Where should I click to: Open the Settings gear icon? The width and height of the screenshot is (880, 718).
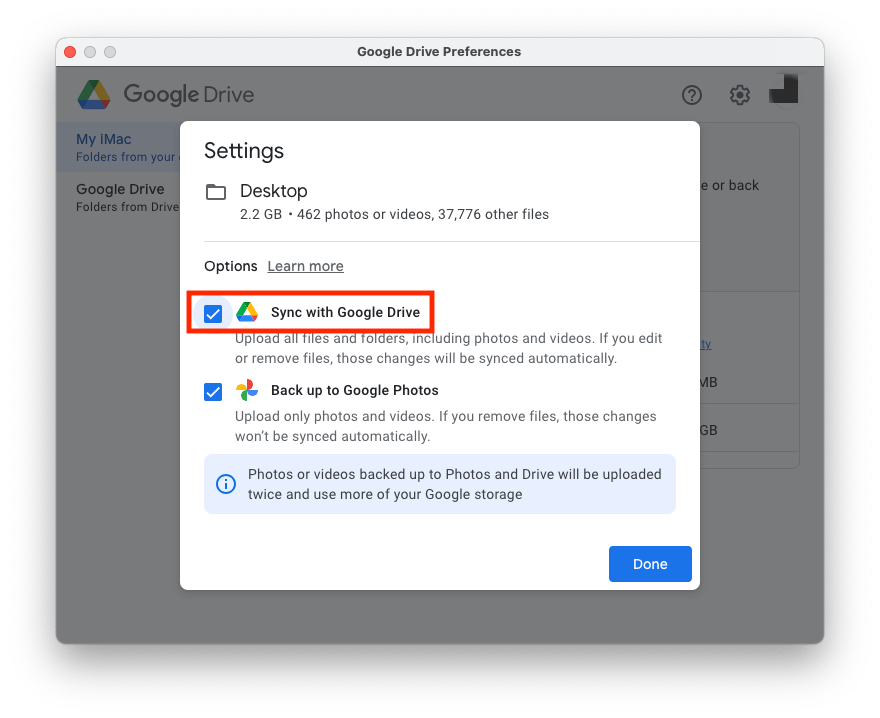[x=739, y=95]
